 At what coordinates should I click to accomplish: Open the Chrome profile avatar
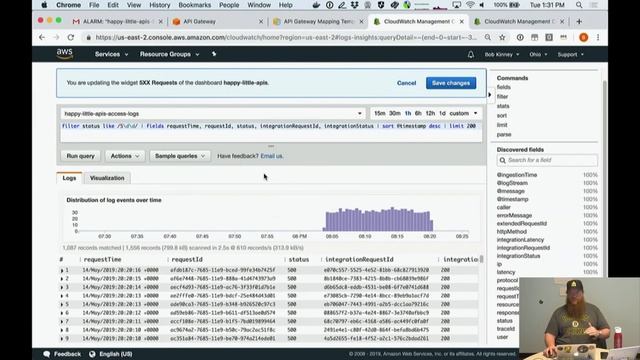[x=584, y=37]
